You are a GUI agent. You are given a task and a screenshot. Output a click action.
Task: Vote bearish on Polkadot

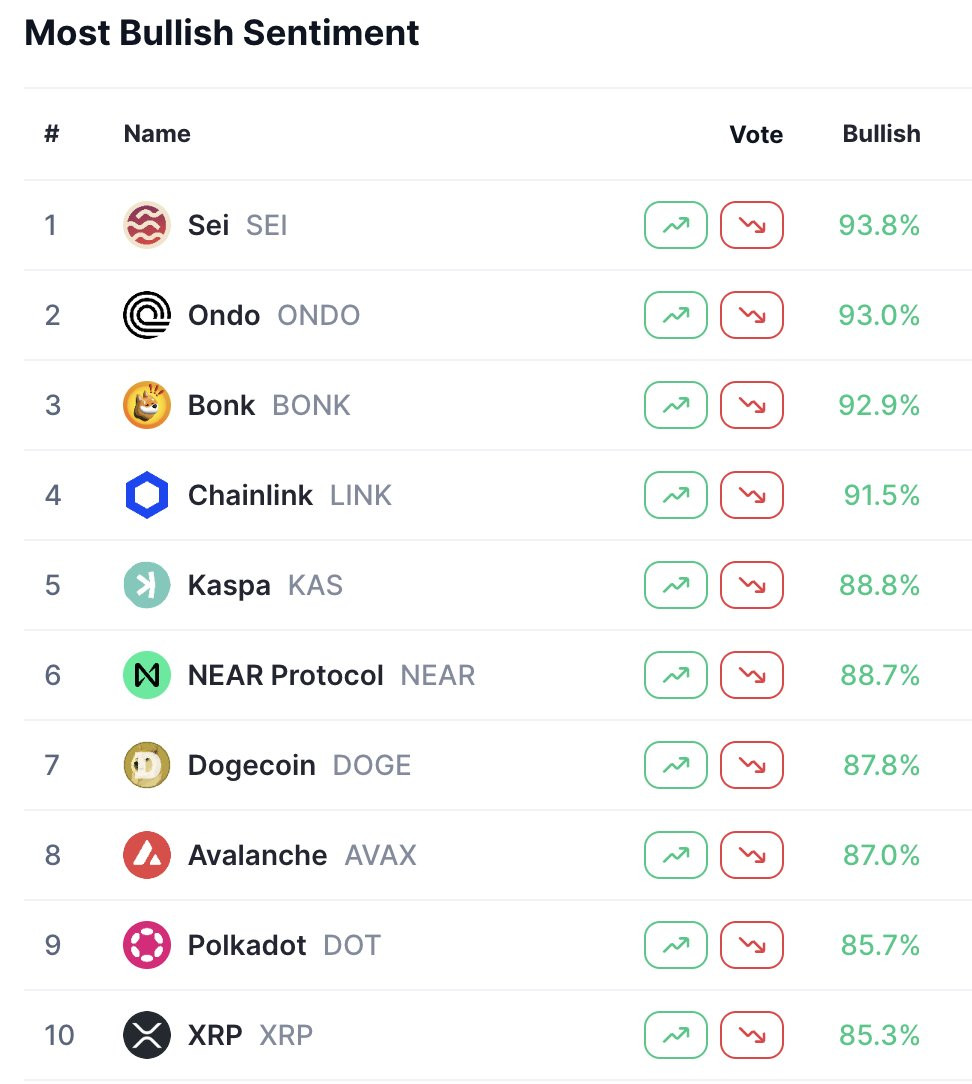752,945
